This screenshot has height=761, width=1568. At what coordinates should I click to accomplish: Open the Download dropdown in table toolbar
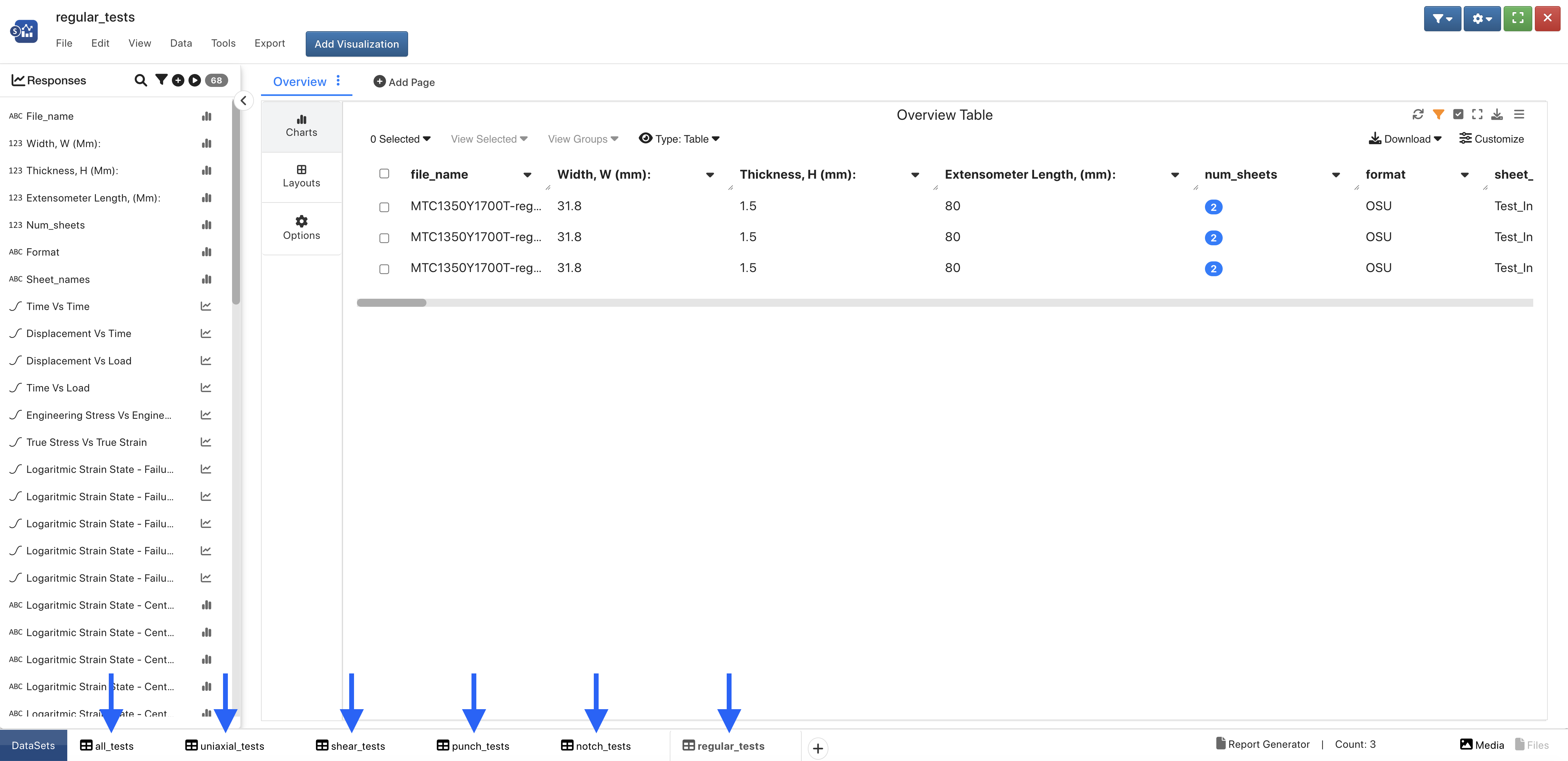[1405, 139]
